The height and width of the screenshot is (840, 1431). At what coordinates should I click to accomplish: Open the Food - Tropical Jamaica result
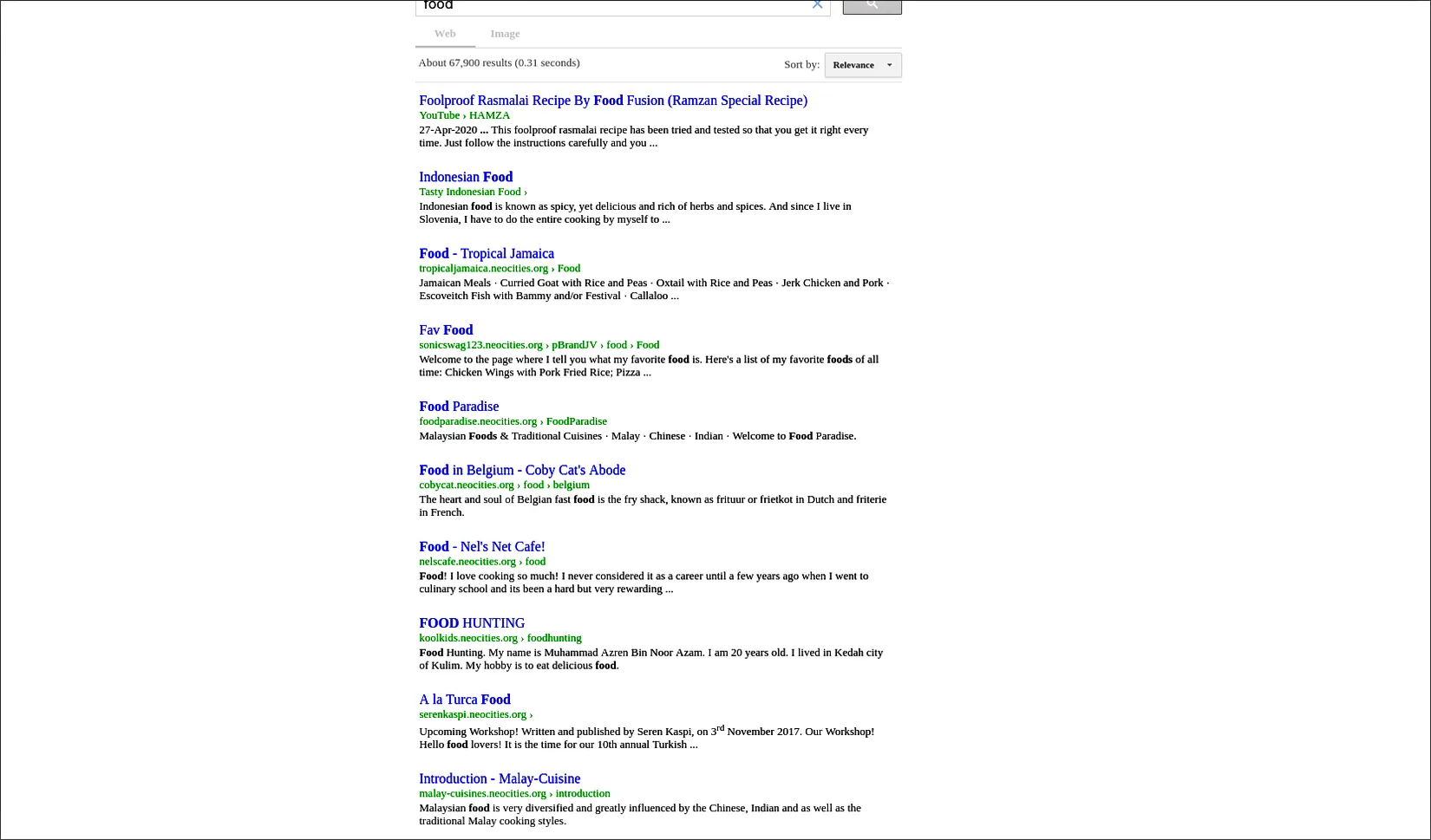click(487, 253)
